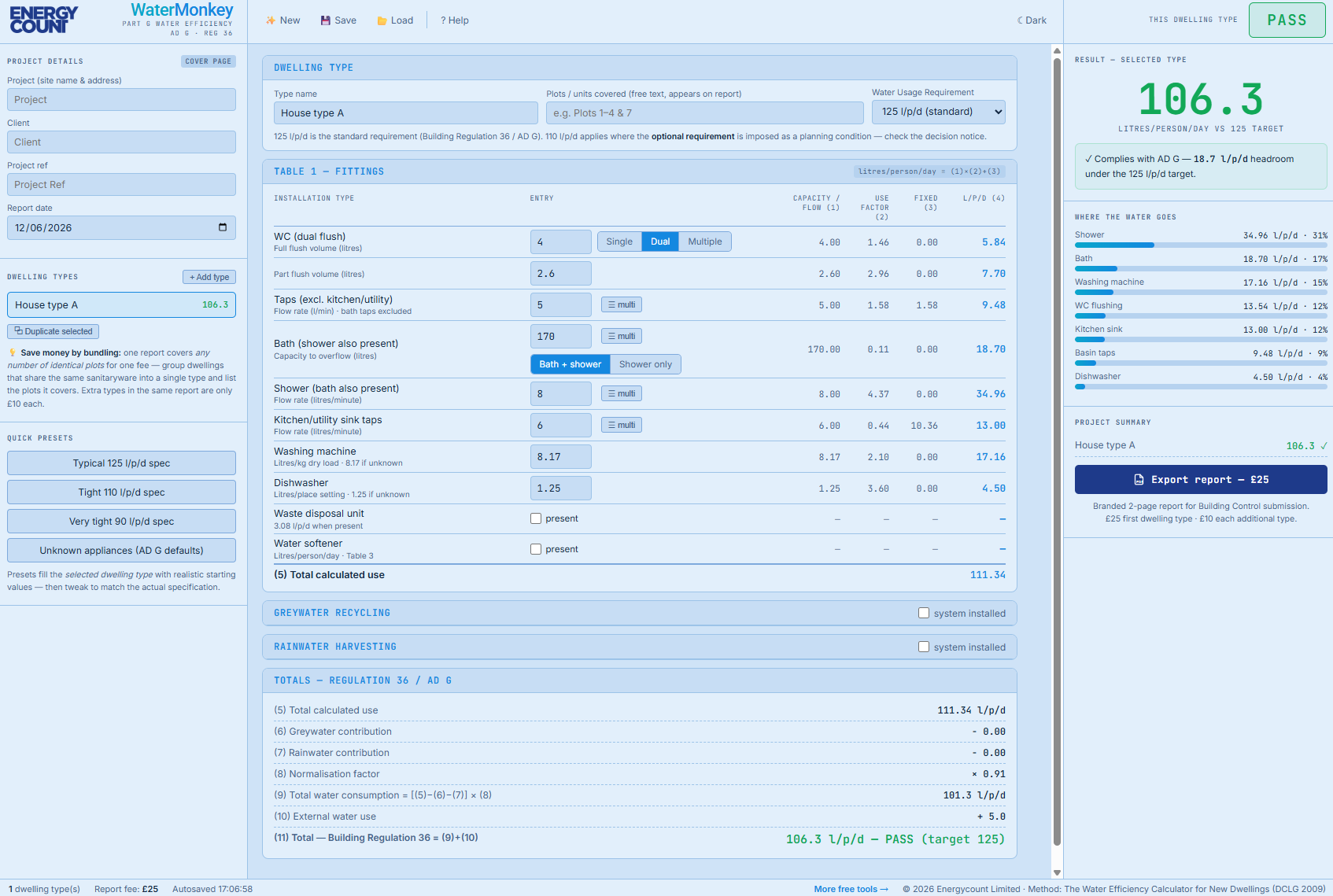Open multi entry for Kitchen sink taps
Viewport: 1333px width, 896px height.
[622, 425]
